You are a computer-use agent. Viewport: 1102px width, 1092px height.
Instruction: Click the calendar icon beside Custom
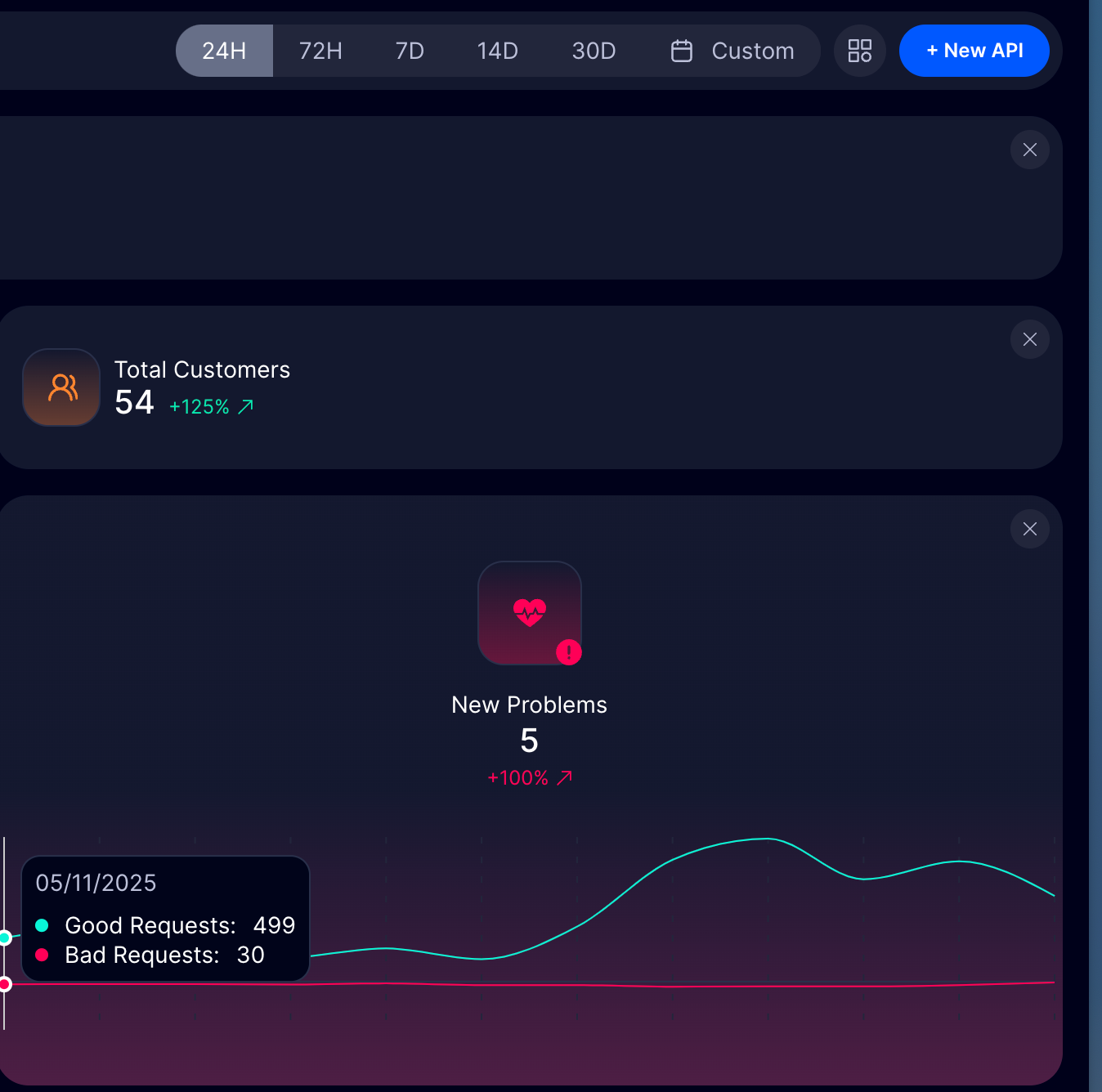click(x=682, y=51)
